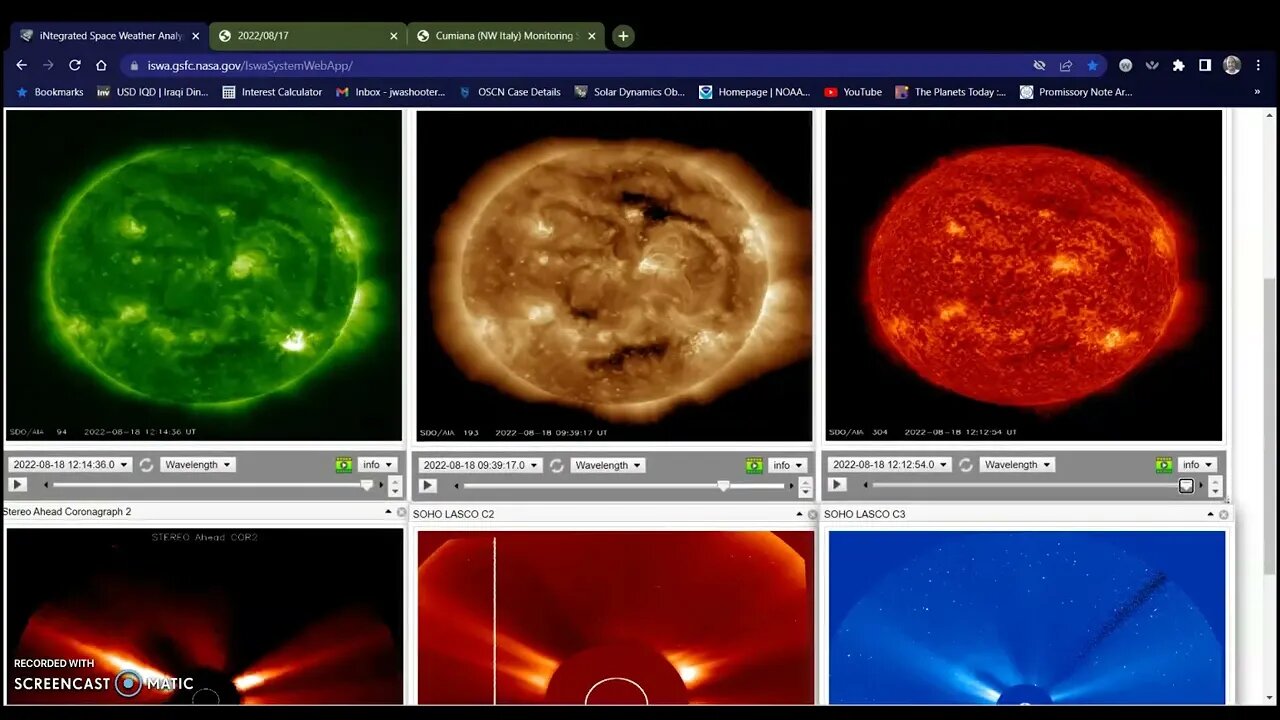Click the AIA 304 timeline slider handle
Image resolution: width=1280 pixels, height=720 pixels.
coord(1186,485)
